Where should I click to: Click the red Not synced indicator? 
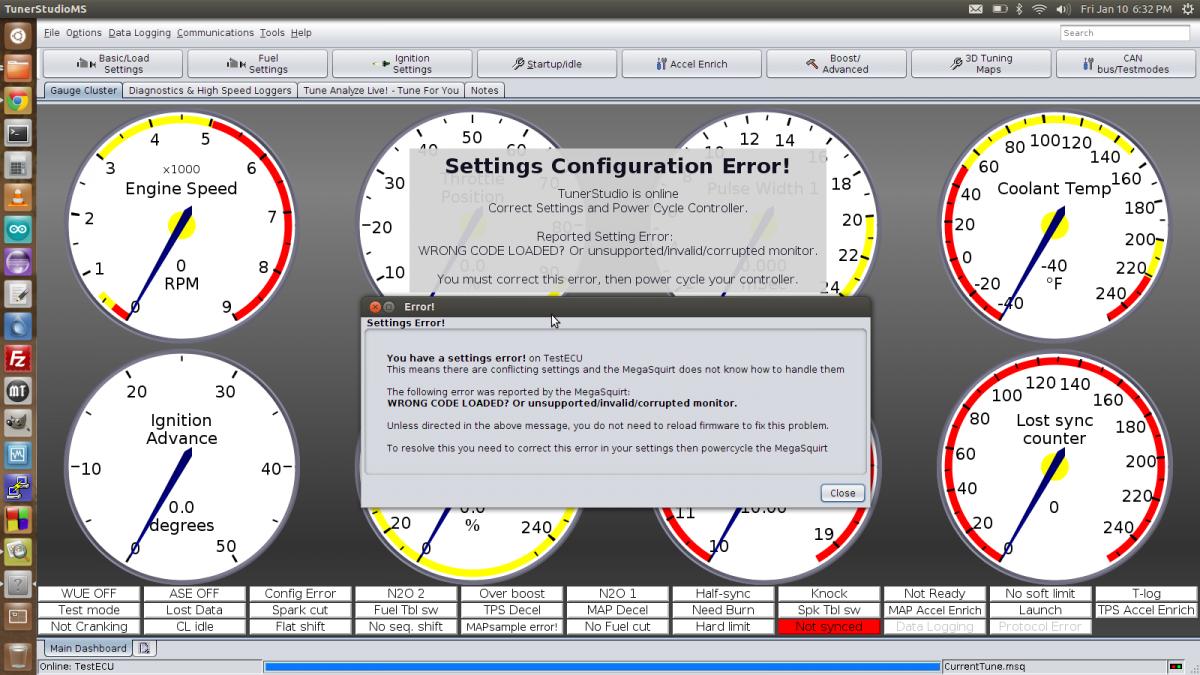click(828, 627)
